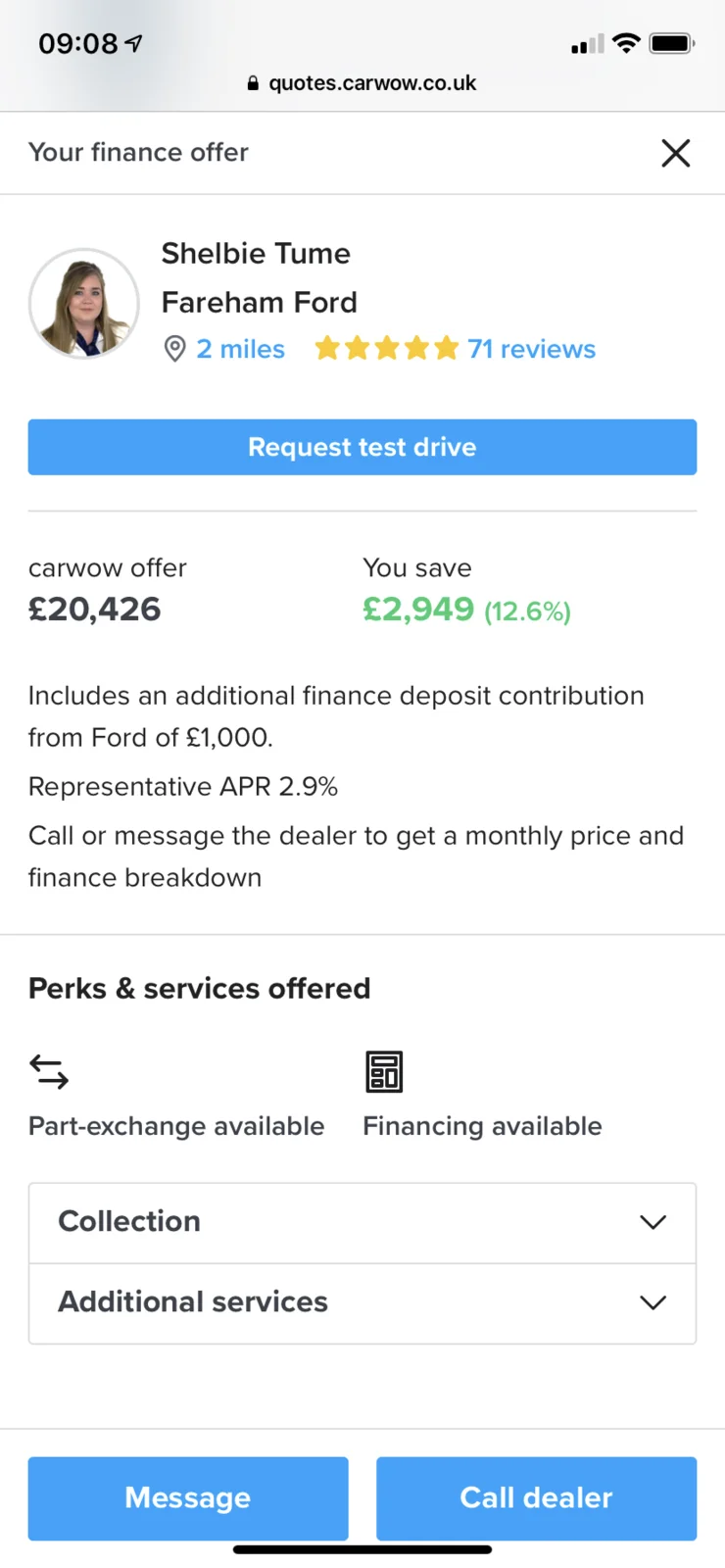Click the Collection chevron arrow
The width and height of the screenshot is (725, 1568).
click(652, 1222)
